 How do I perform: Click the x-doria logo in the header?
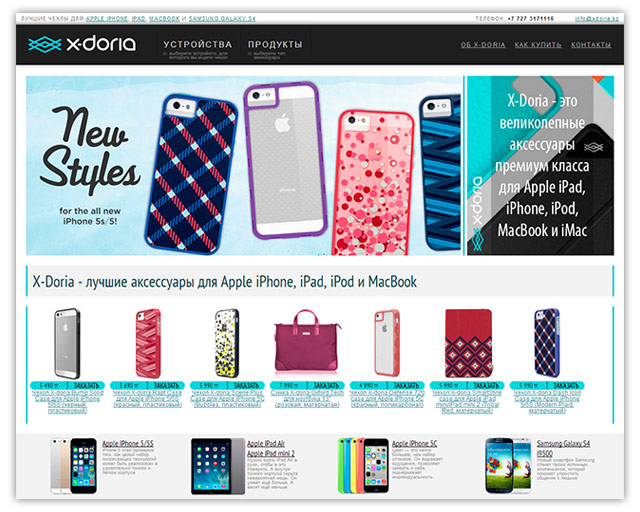82,44
